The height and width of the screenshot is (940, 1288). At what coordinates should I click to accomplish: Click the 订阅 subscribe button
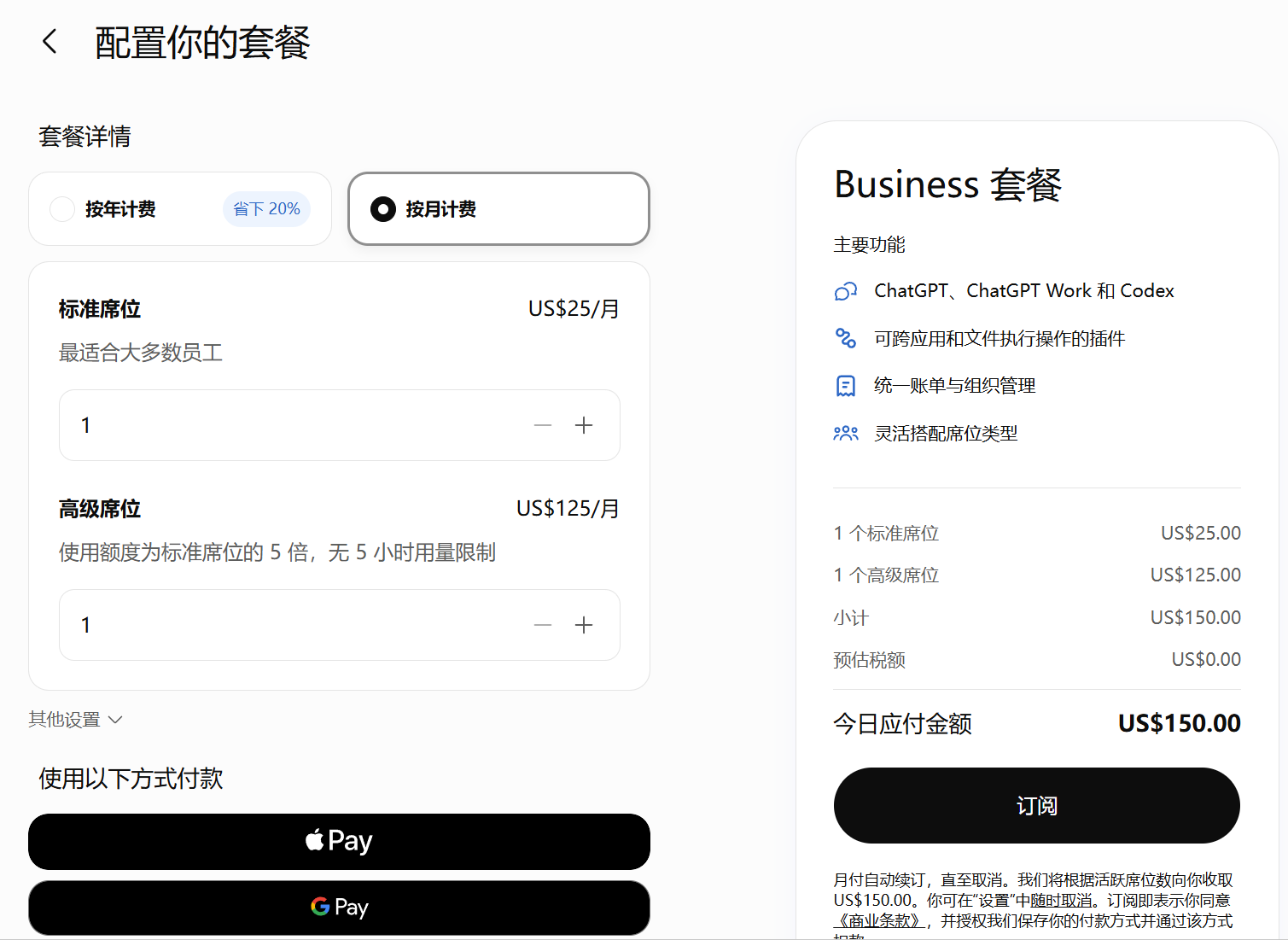pyautogui.click(x=1036, y=806)
